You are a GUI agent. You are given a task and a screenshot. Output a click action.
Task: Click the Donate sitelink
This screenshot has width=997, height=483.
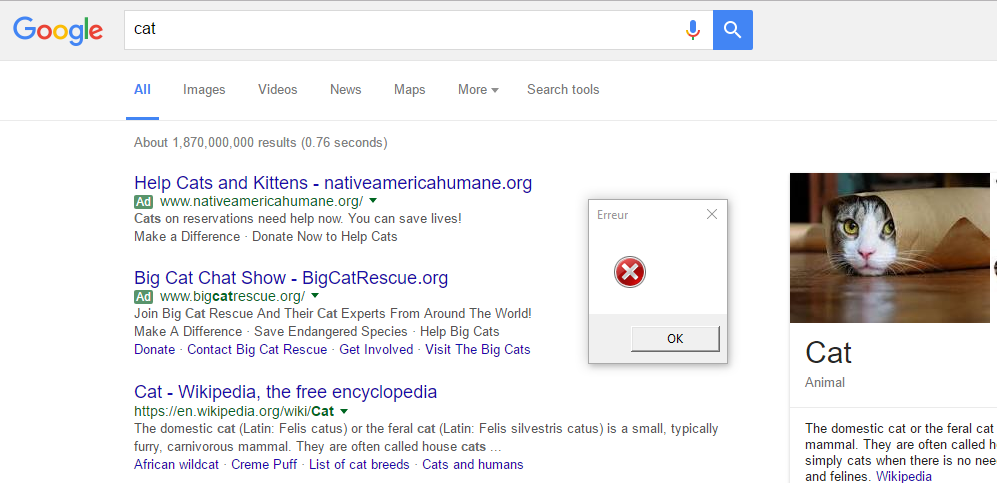click(155, 350)
